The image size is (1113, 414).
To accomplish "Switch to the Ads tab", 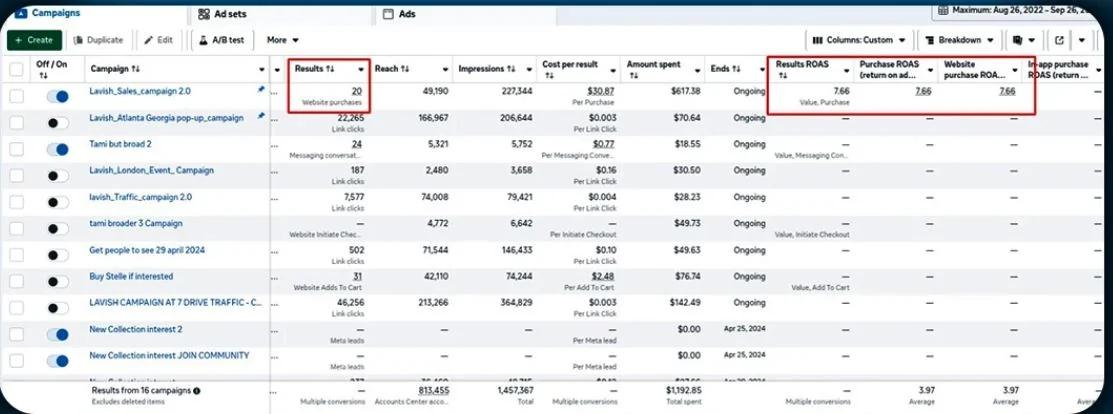I will click(400, 13).
